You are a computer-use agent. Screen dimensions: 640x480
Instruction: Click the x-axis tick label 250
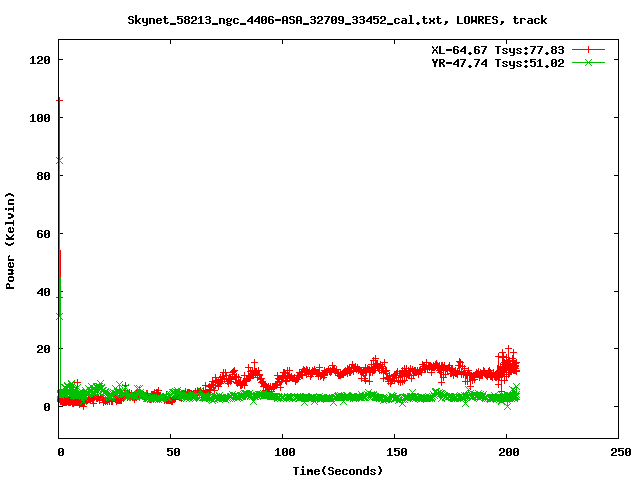tap(620, 452)
